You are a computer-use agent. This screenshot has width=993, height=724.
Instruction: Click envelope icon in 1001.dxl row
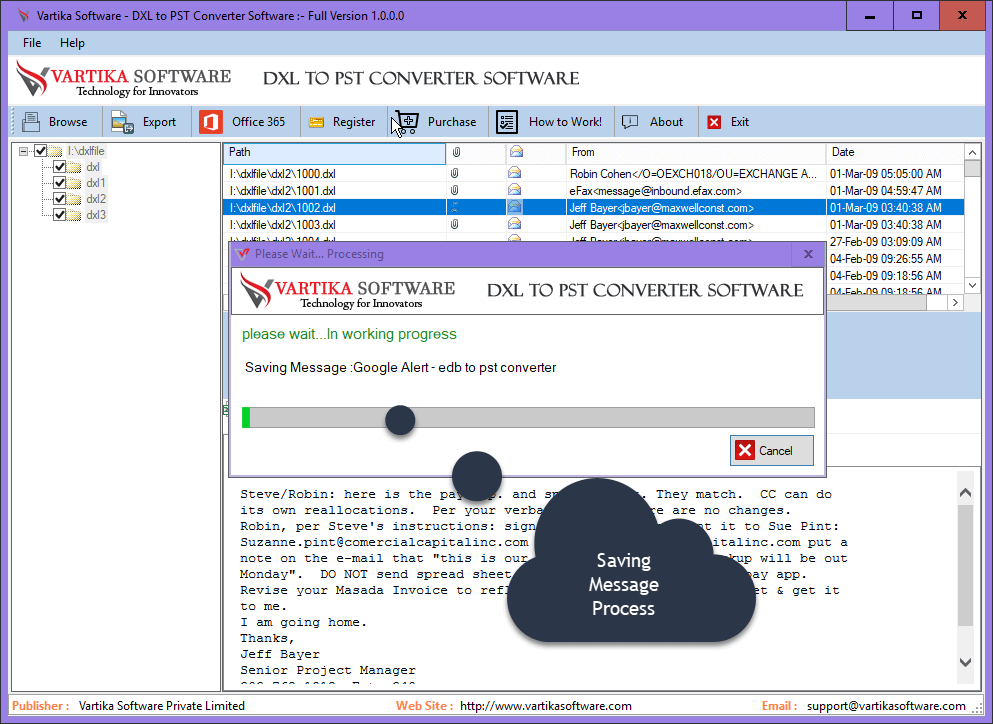[x=514, y=190]
